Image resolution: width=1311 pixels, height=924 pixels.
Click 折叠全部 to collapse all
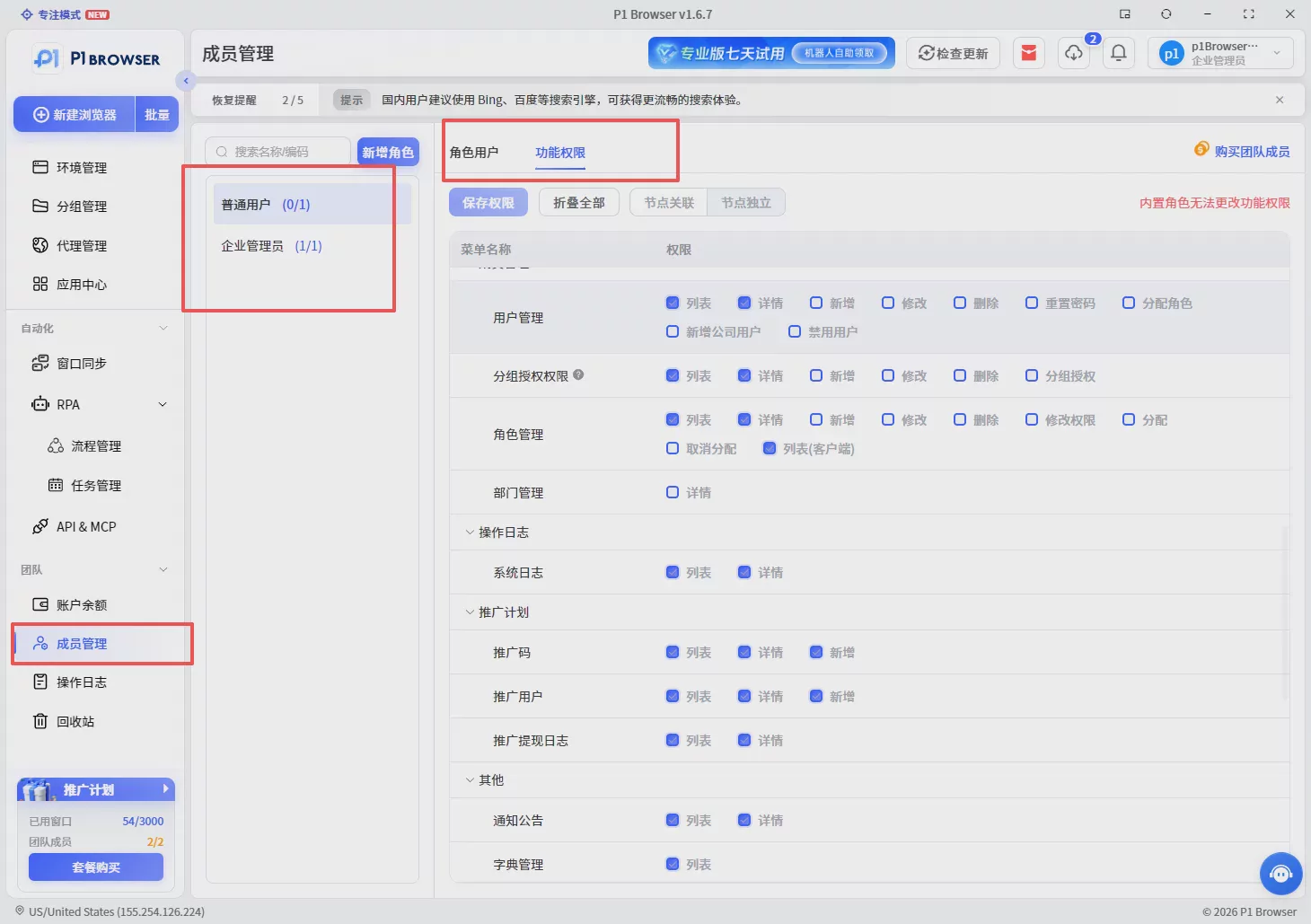point(579,203)
